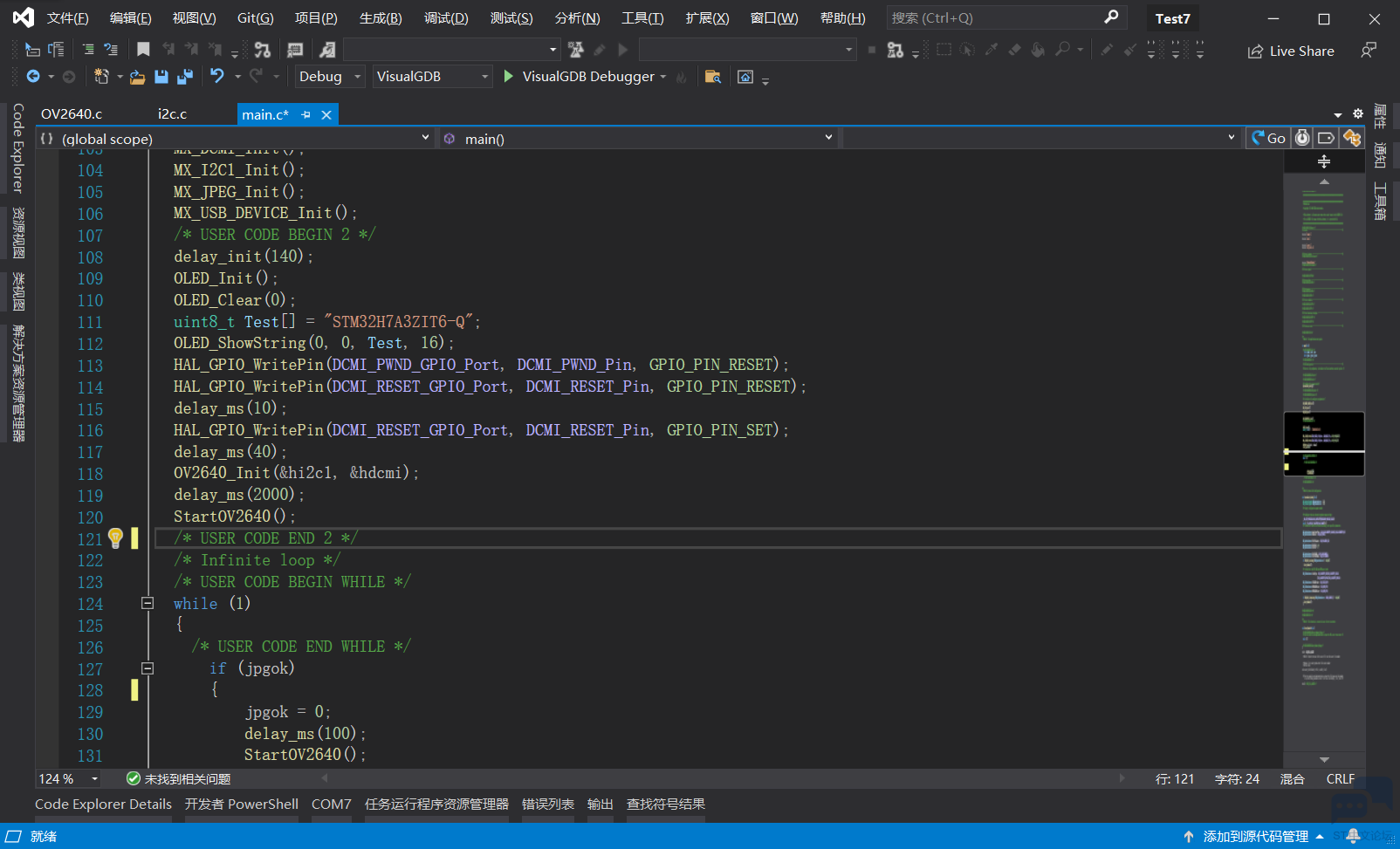The width and height of the screenshot is (1400, 849).
Task: Open the tab settings gear icon
Action: coord(1358,113)
